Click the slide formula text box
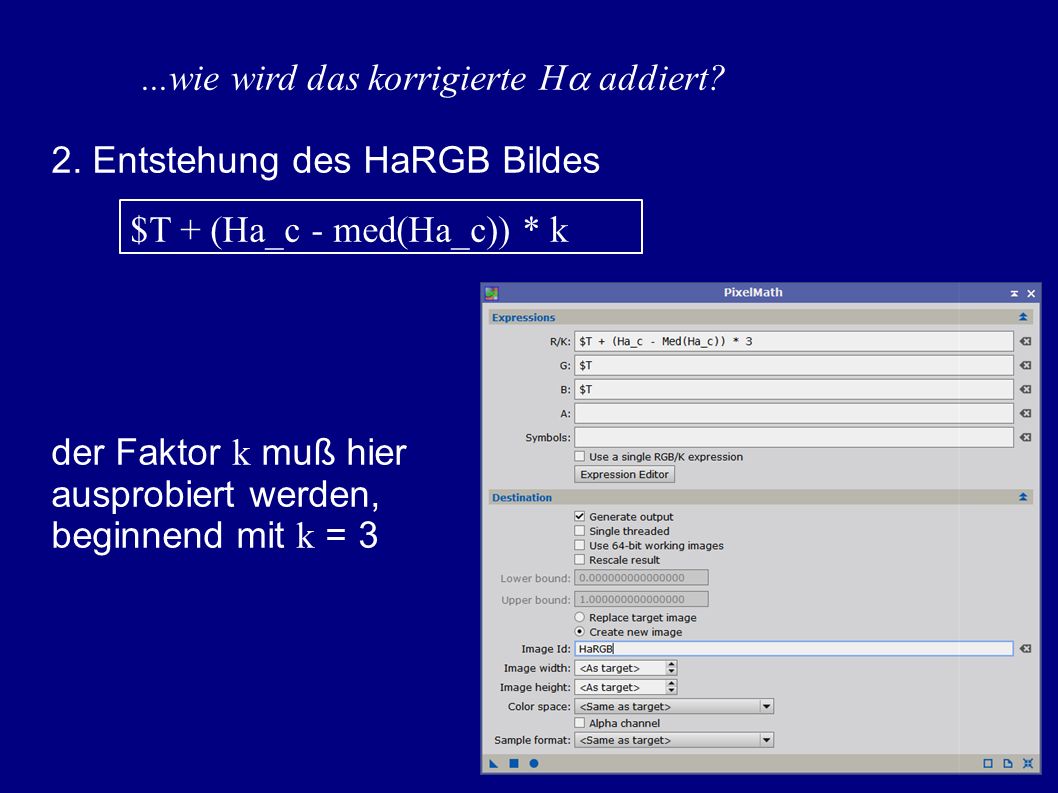The width and height of the screenshot is (1058, 793). pos(381,227)
